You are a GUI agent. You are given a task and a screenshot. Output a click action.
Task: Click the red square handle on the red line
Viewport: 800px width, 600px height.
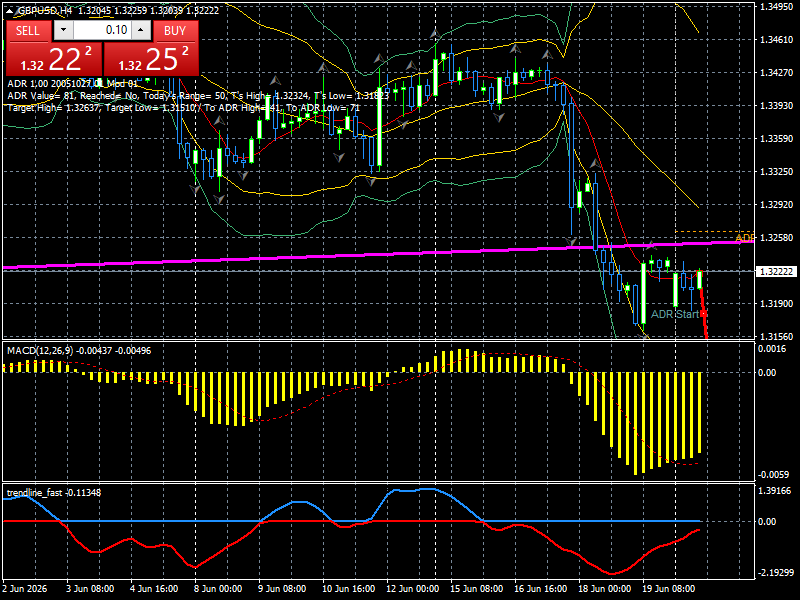[704, 313]
